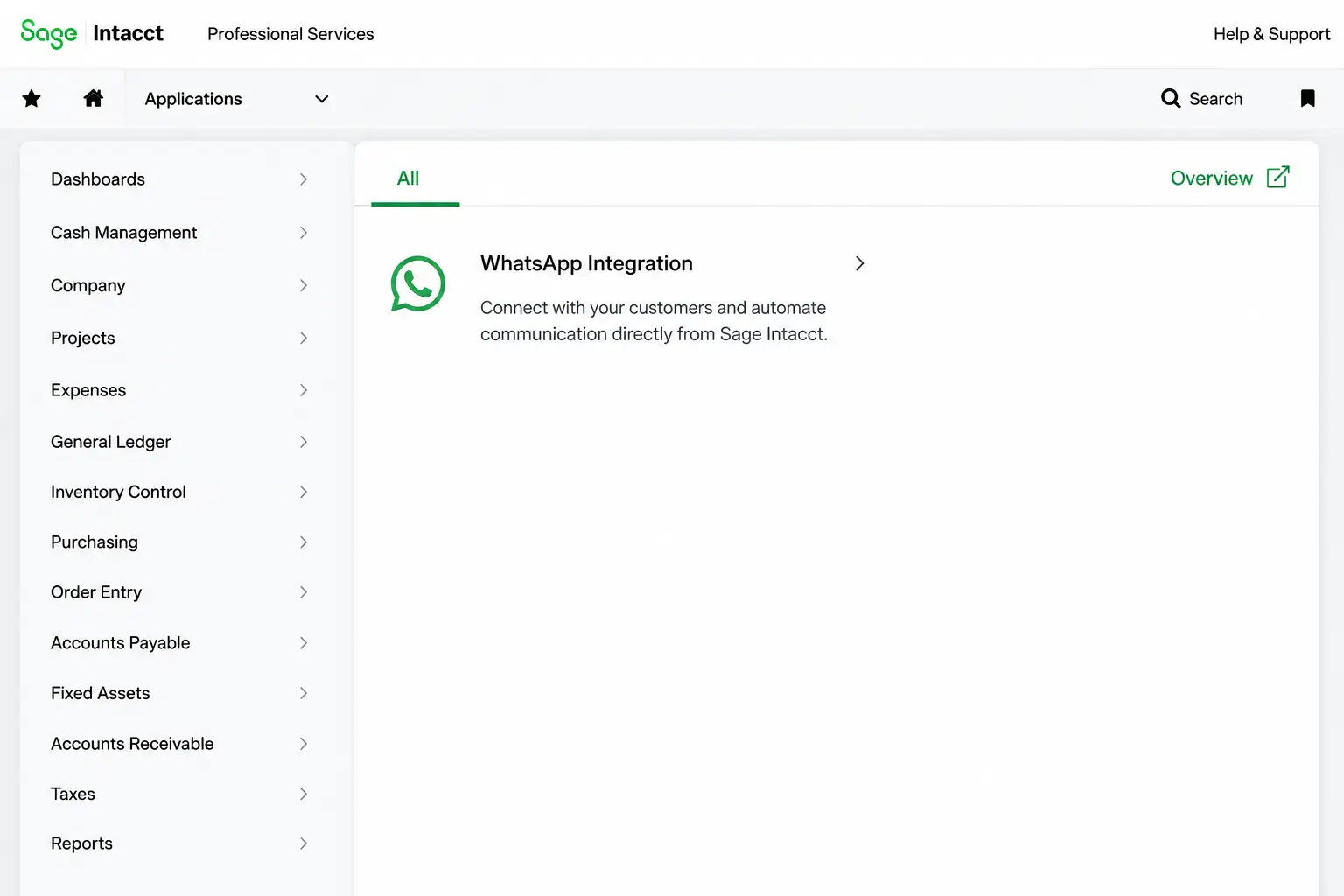Click the WhatsApp Integration description text

click(654, 321)
